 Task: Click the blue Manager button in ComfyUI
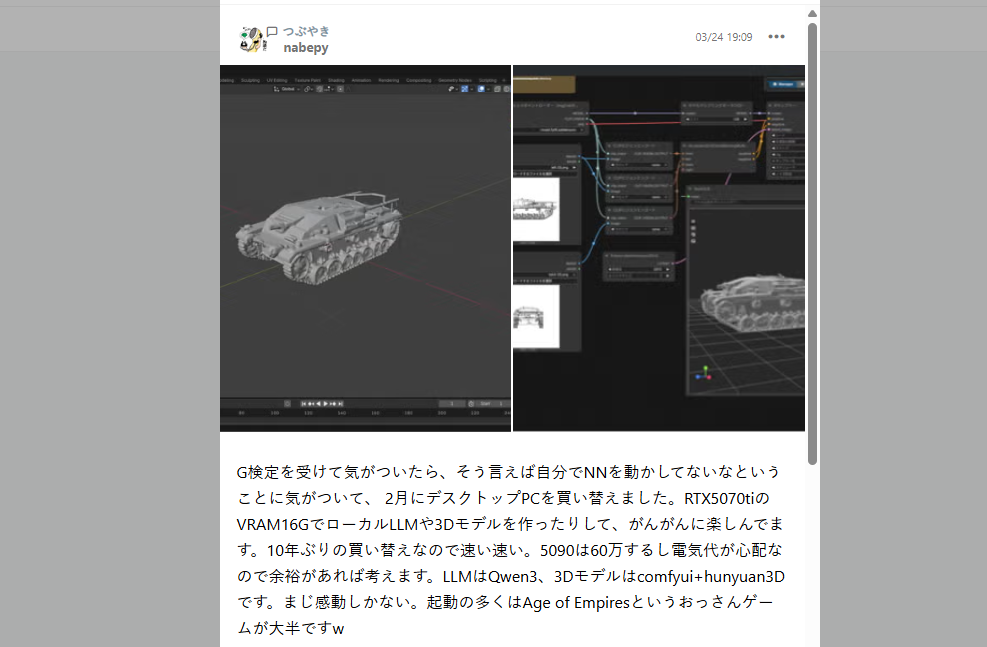click(x=785, y=85)
